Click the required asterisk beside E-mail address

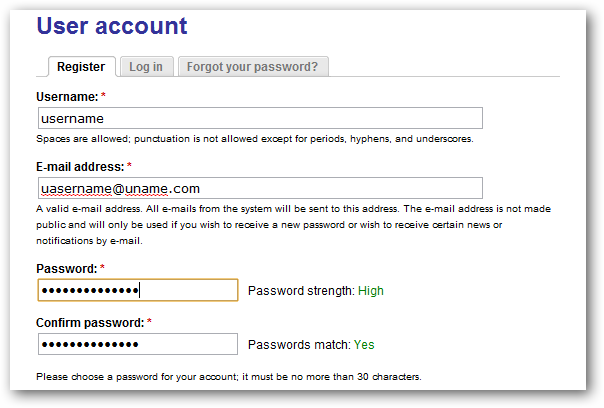pos(129,166)
